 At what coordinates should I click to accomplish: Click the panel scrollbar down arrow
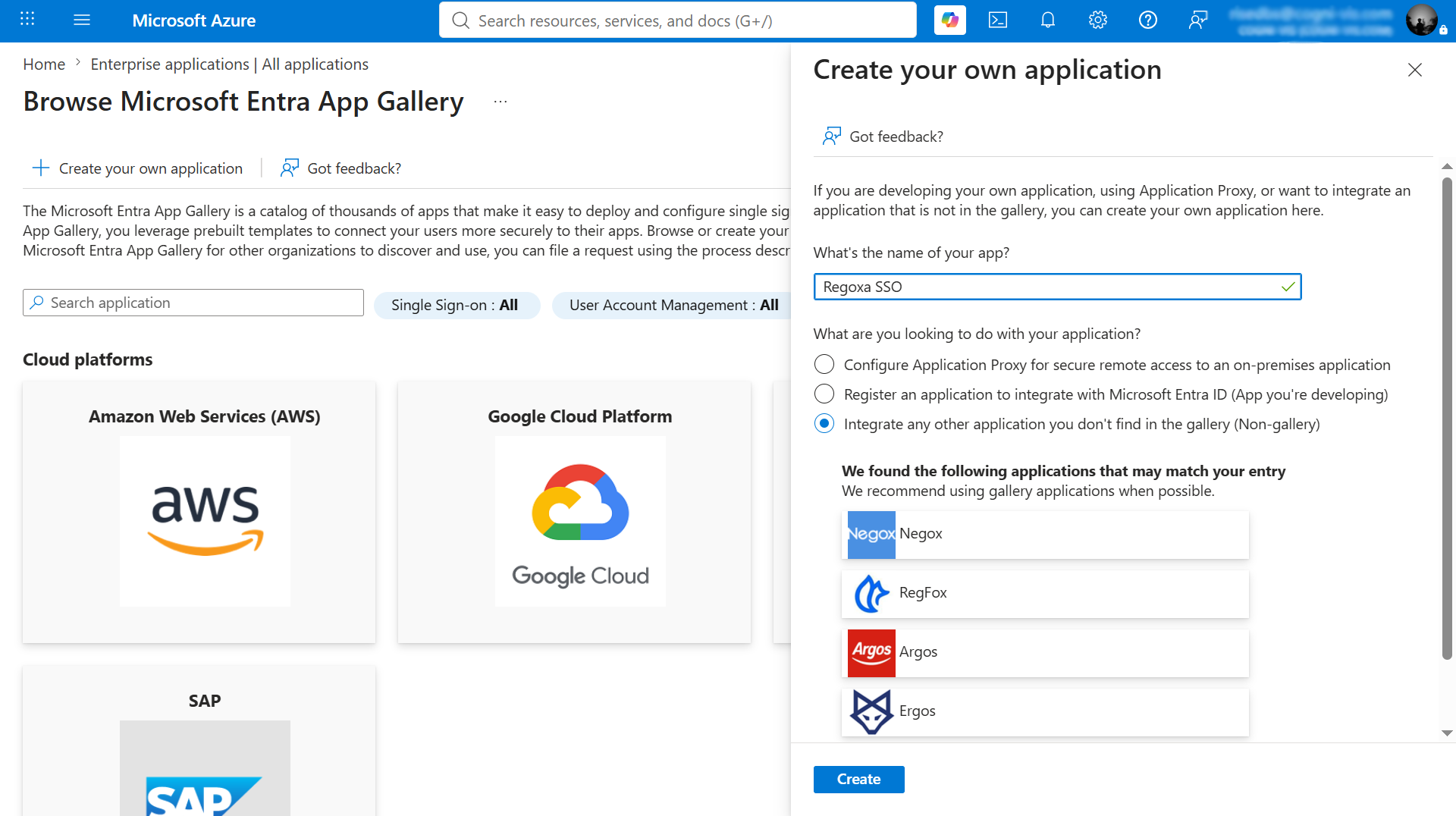click(1447, 733)
